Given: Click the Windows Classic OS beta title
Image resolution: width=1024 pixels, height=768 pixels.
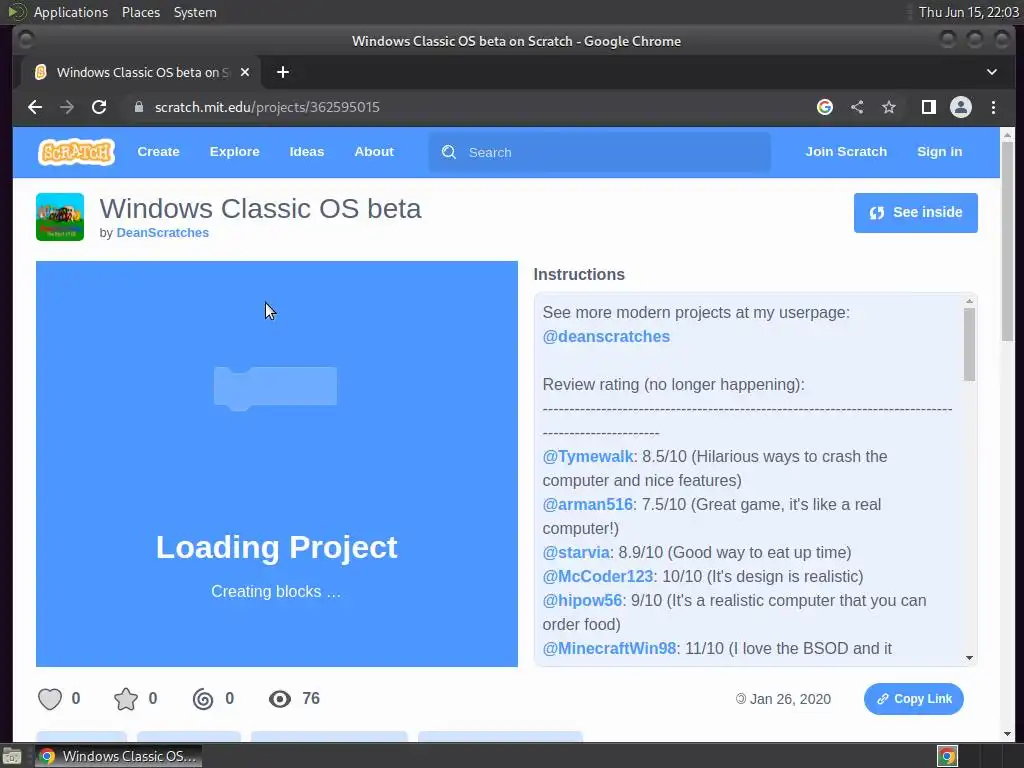Looking at the screenshot, I should point(260,208).
